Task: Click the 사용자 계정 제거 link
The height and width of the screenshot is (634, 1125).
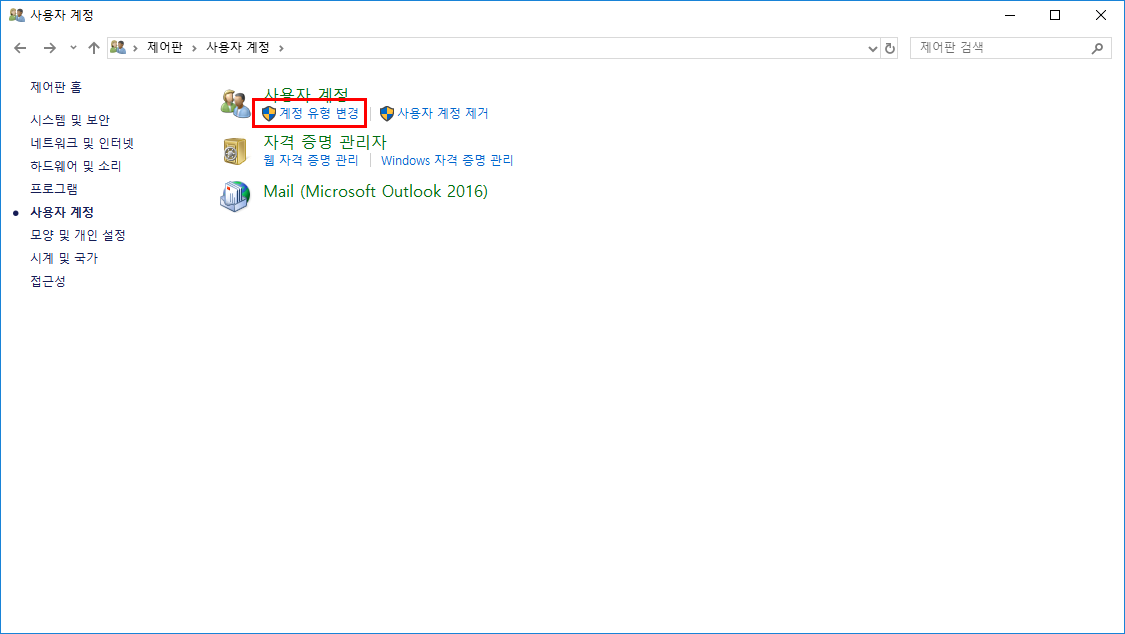Action: tap(443, 113)
